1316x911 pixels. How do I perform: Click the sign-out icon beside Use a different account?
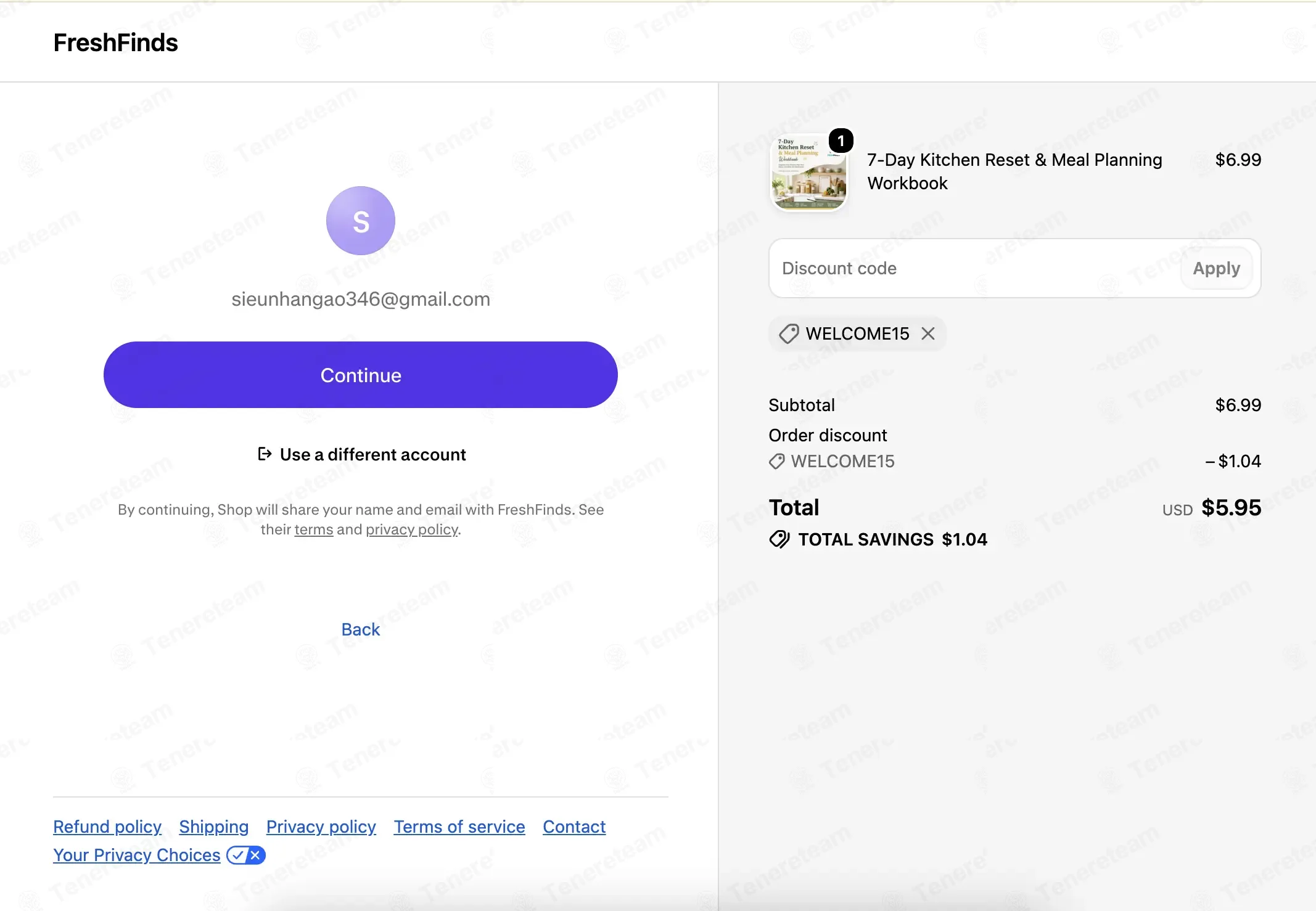(x=265, y=454)
